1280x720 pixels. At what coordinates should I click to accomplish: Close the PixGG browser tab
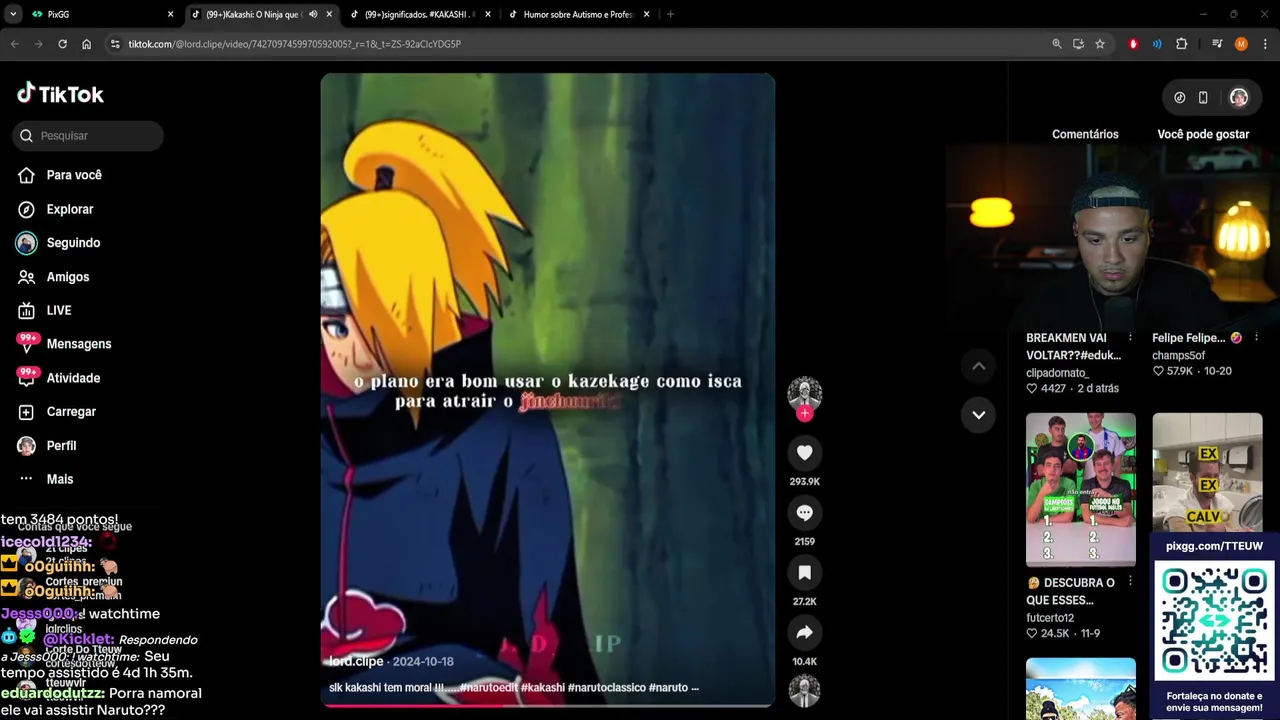(x=170, y=14)
